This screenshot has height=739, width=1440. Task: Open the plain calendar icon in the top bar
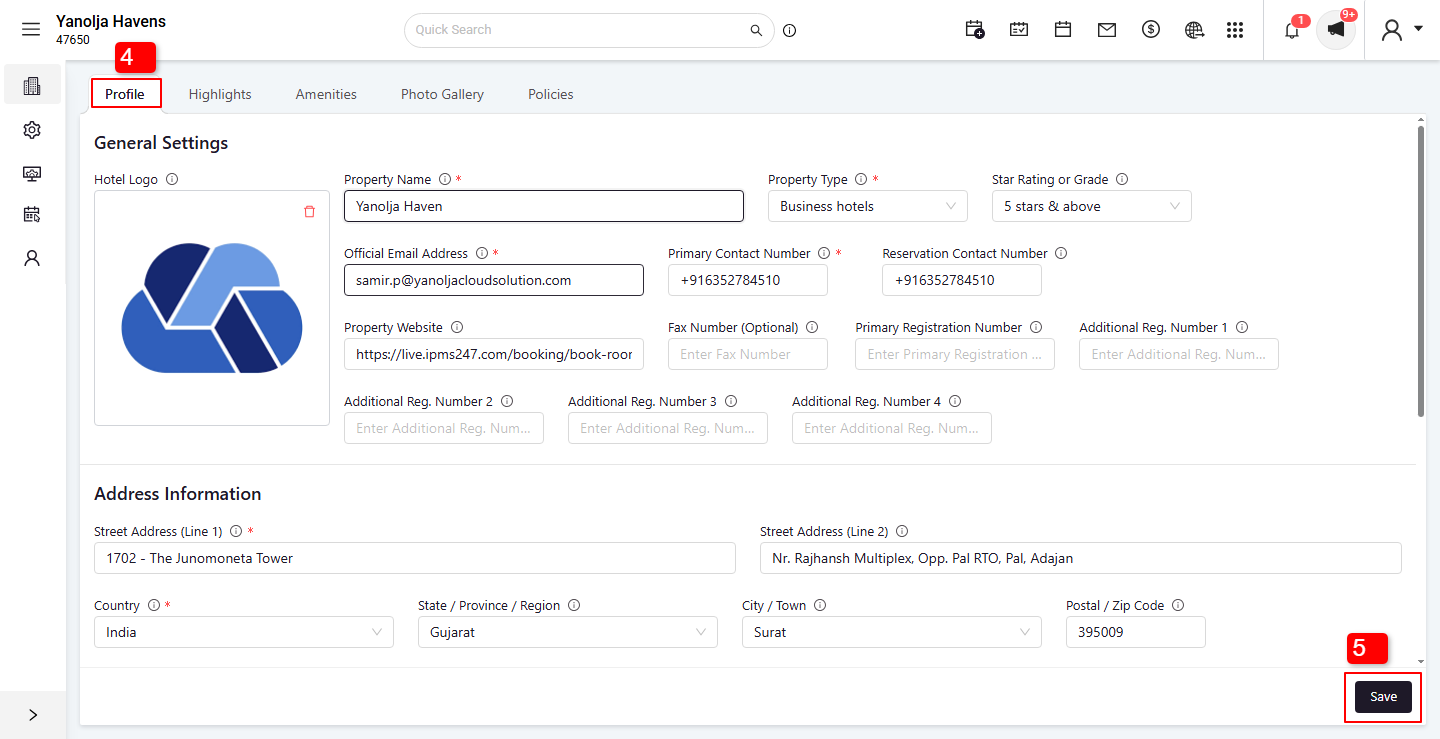tap(1063, 30)
